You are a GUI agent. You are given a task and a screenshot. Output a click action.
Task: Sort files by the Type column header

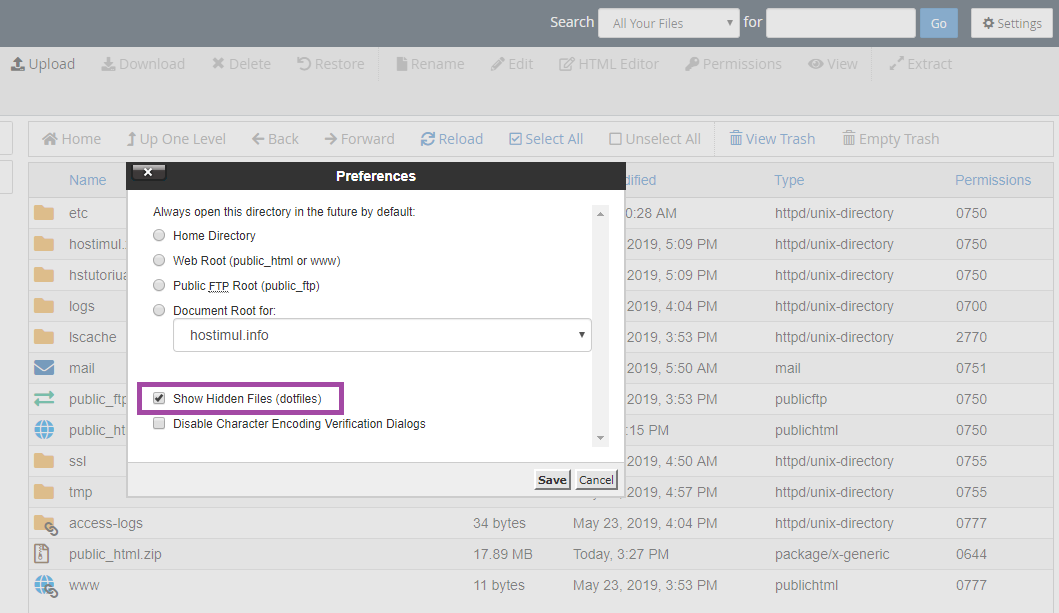(x=789, y=180)
